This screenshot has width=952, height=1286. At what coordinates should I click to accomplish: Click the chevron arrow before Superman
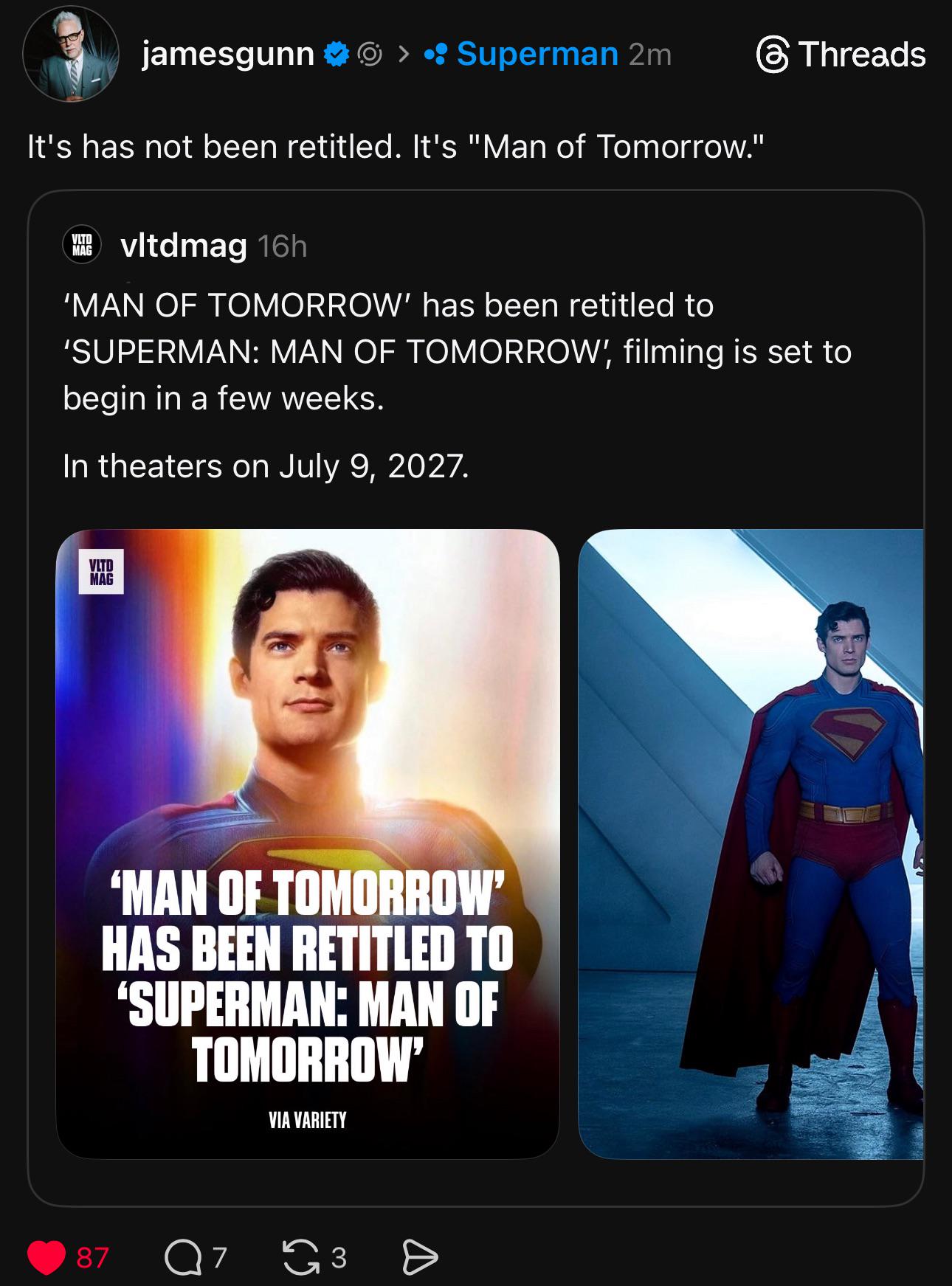coord(404,54)
